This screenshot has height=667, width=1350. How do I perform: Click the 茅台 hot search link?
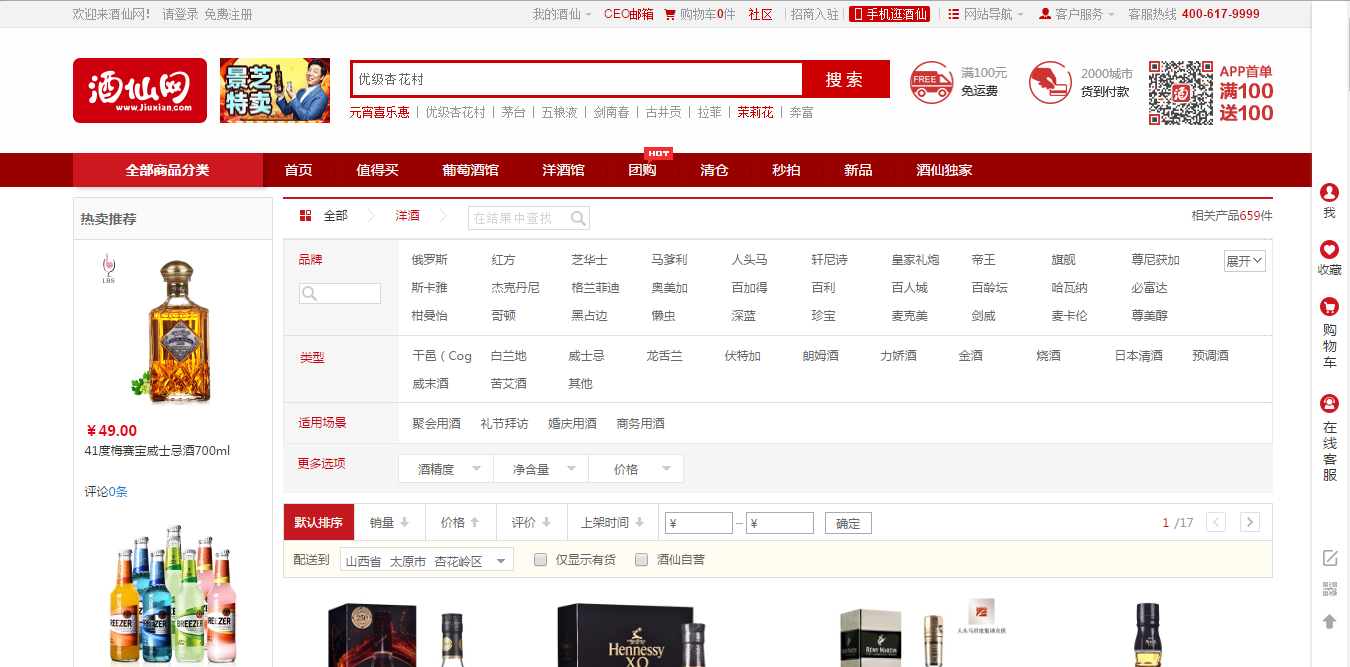click(513, 112)
